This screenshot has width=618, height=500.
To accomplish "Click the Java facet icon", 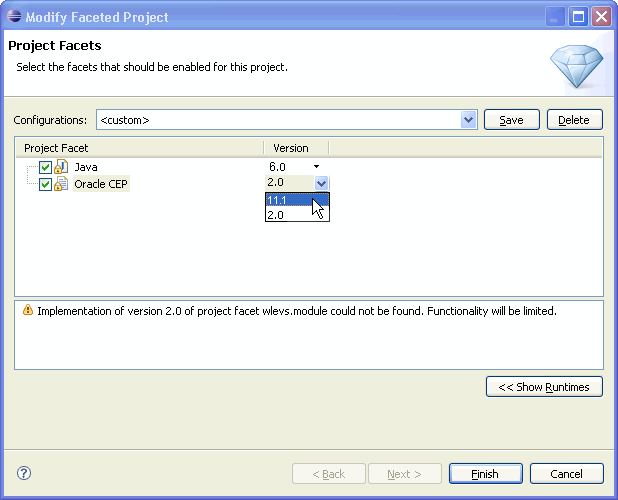I will [x=60, y=167].
